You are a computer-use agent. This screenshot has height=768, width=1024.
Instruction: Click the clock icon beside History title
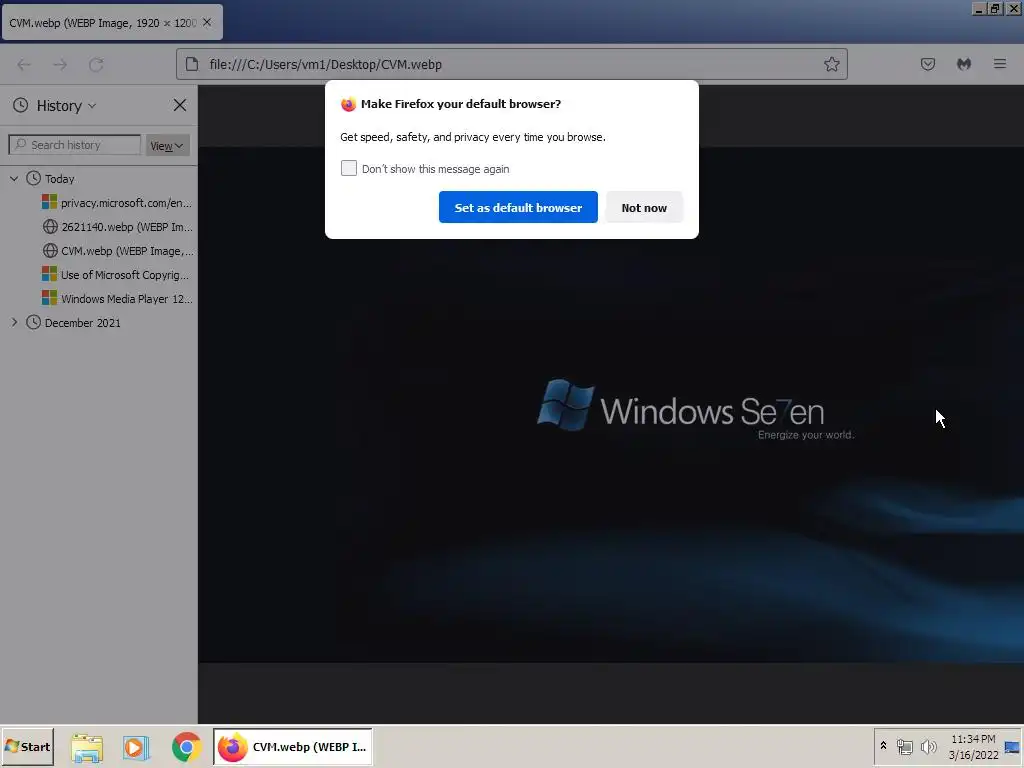21,105
